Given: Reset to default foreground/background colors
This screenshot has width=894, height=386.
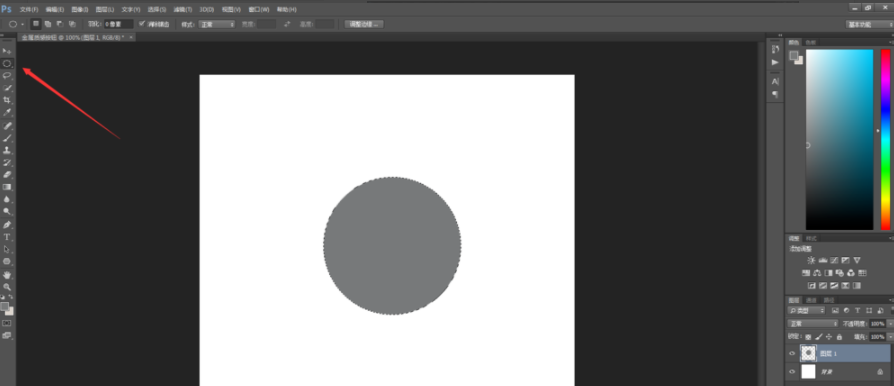Looking at the screenshot, I should point(3,298).
